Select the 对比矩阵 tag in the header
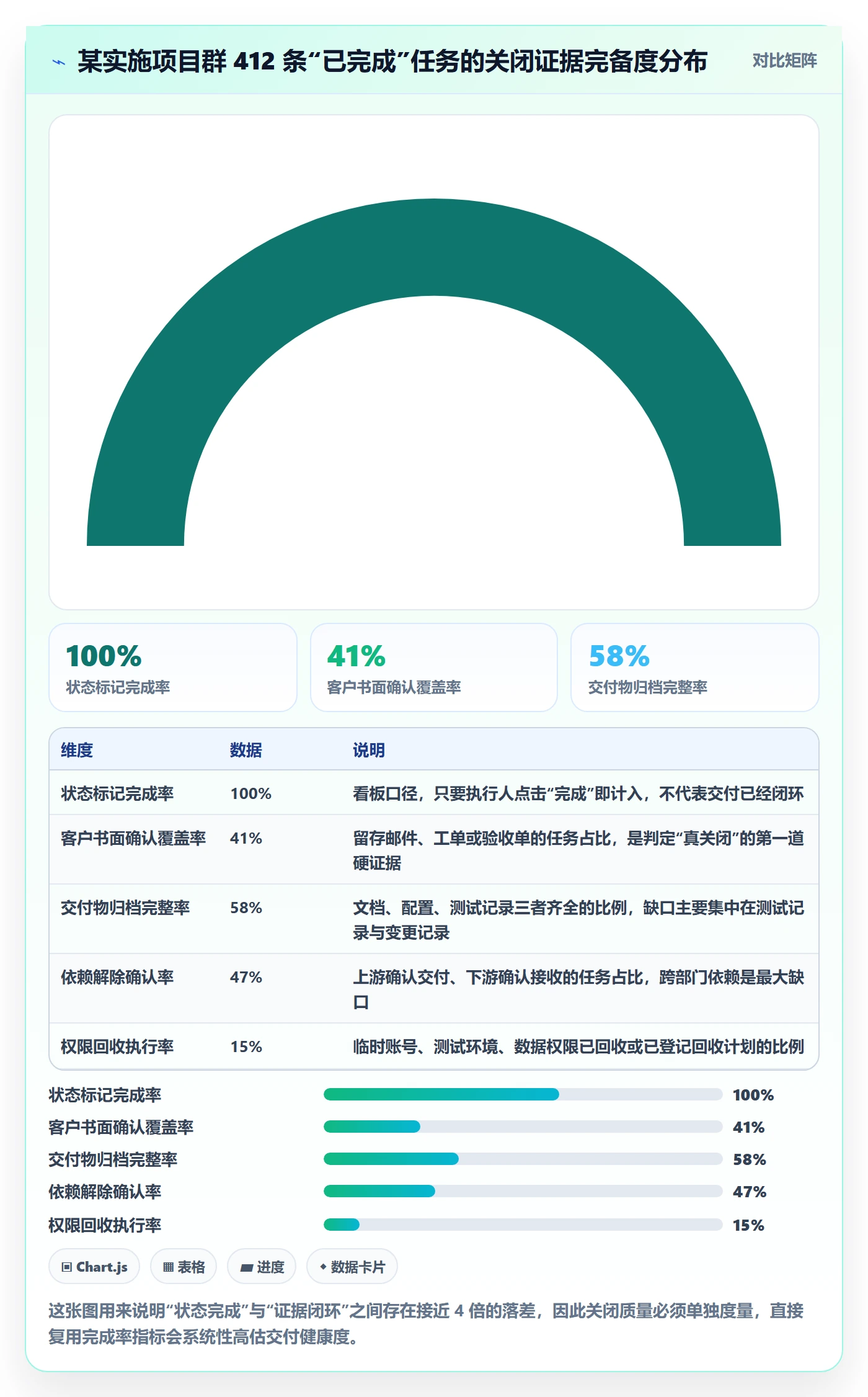This screenshot has height=1397, width=868. (784, 61)
